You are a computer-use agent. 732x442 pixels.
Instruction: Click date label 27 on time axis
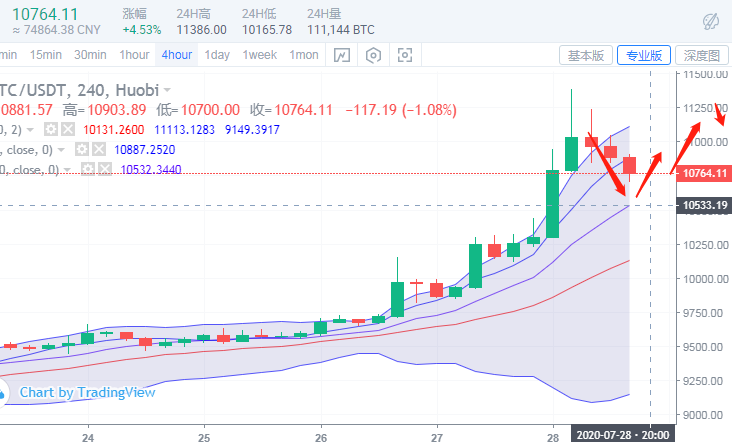coord(437,438)
